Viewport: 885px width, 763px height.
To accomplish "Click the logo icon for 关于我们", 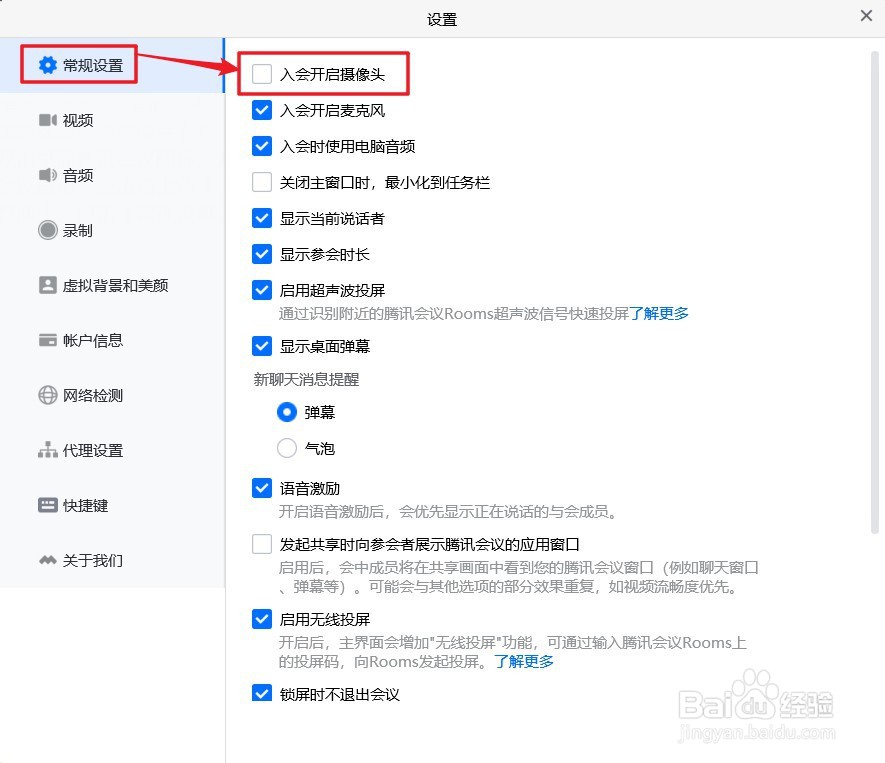I will click(48, 560).
